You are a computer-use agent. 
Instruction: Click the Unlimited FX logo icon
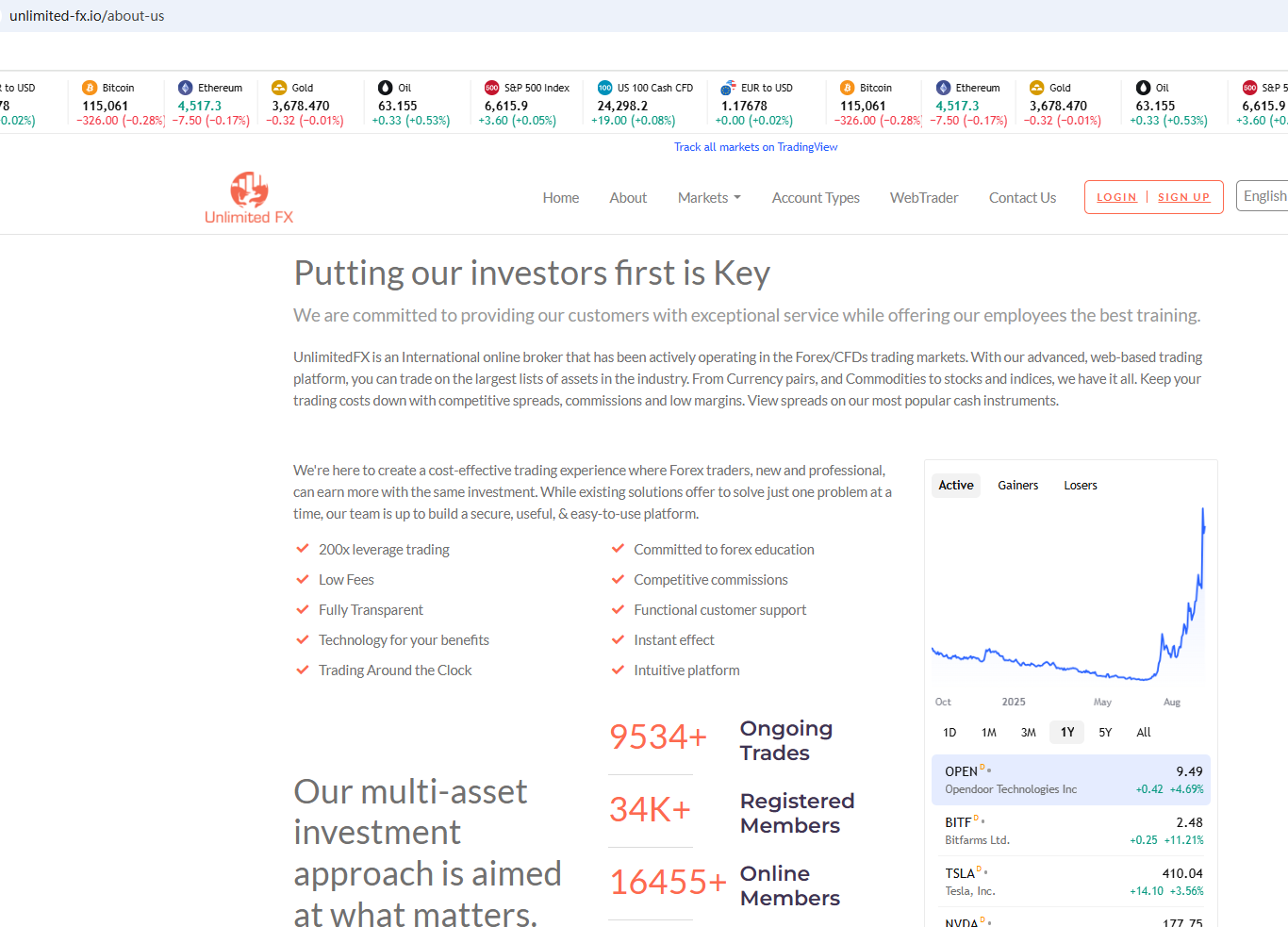(x=249, y=190)
